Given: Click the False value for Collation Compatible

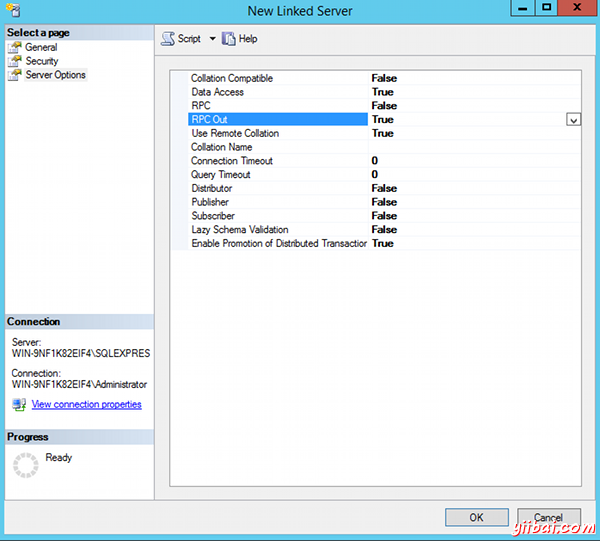Looking at the screenshot, I should click(384, 78).
